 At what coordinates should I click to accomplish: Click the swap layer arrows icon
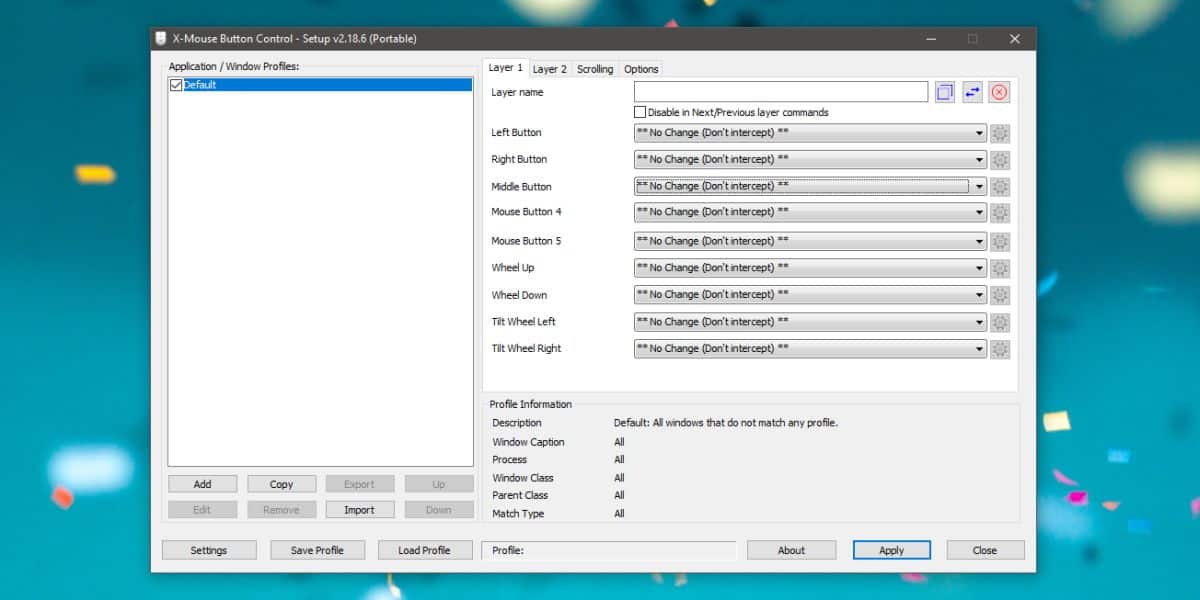click(972, 93)
